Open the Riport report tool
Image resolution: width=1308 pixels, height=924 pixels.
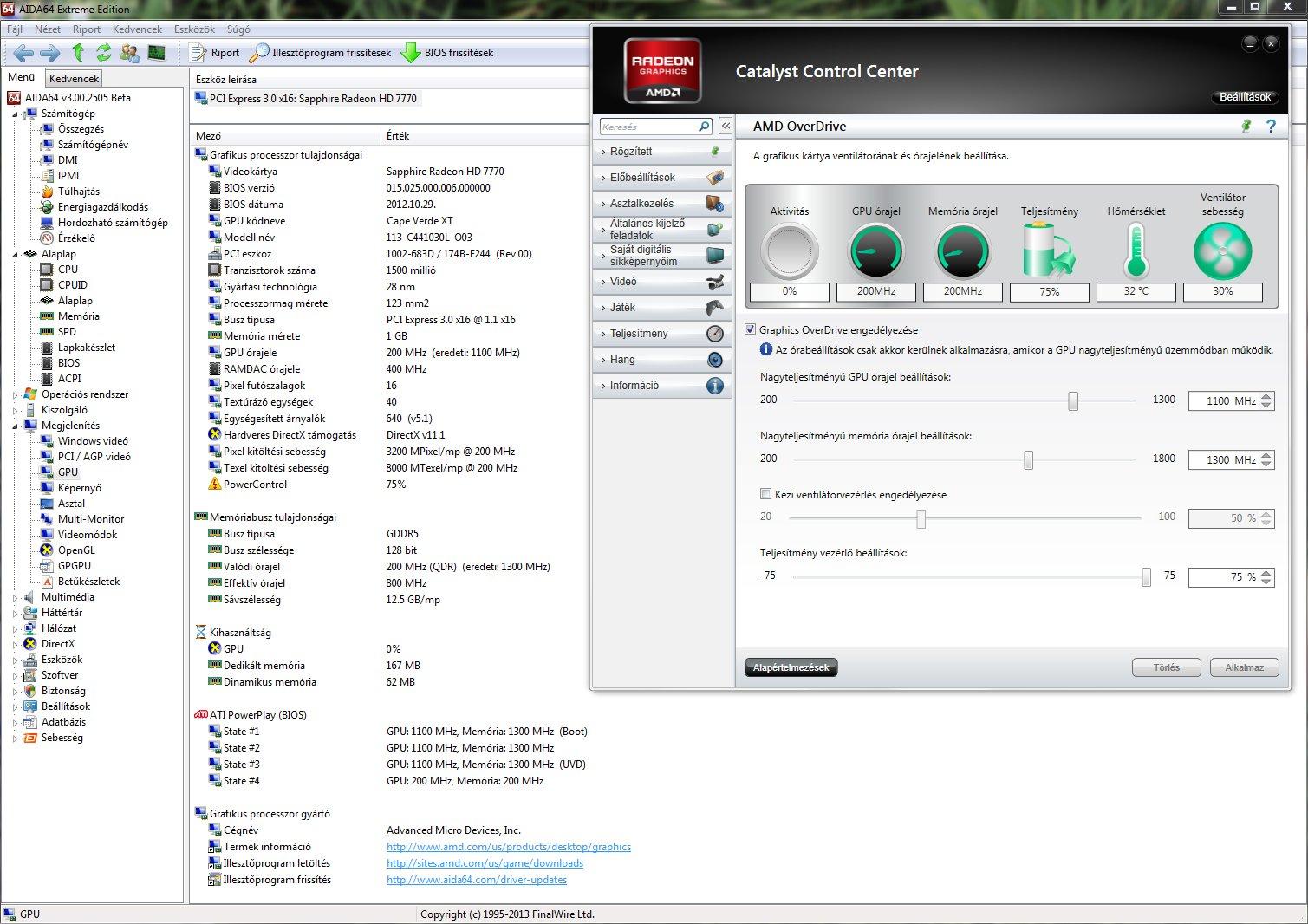tap(214, 53)
